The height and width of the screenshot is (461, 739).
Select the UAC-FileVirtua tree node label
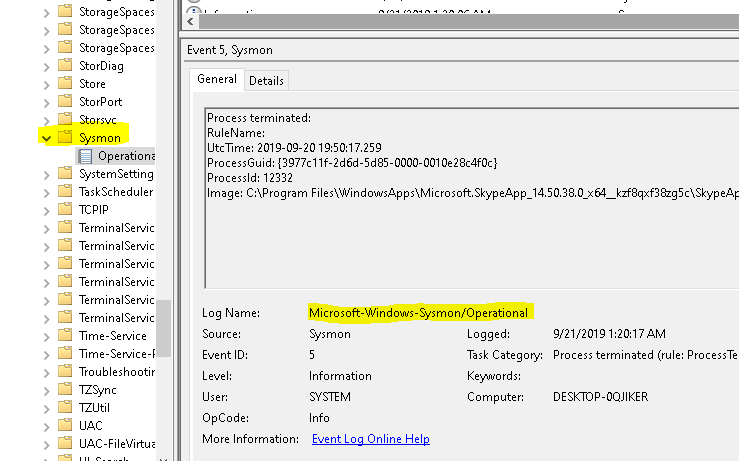[x=116, y=444]
